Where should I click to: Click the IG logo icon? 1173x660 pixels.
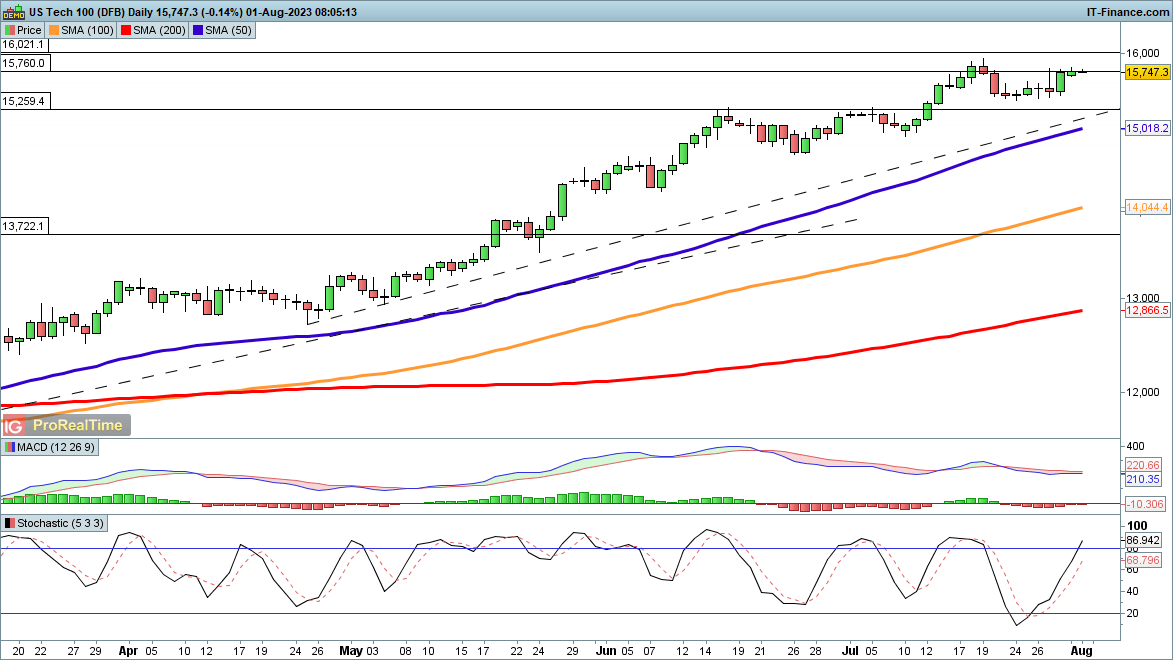click(x=13, y=426)
